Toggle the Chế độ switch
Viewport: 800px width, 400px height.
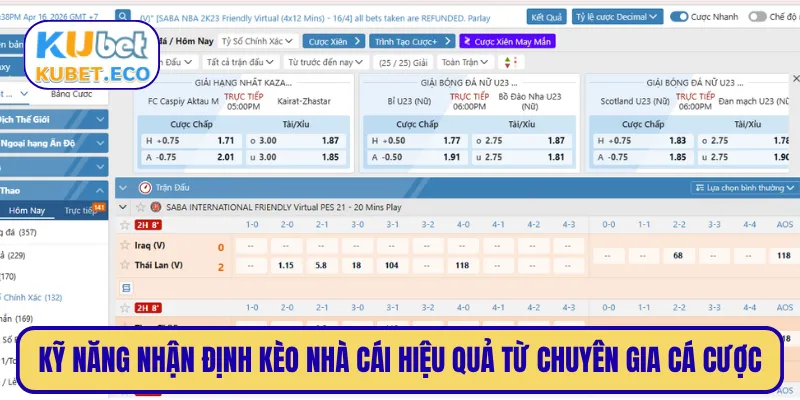(x=757, y=17)
